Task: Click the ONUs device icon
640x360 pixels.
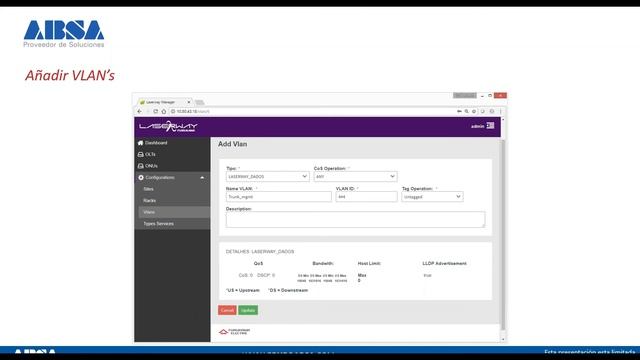Action: (x=140, y=166)
